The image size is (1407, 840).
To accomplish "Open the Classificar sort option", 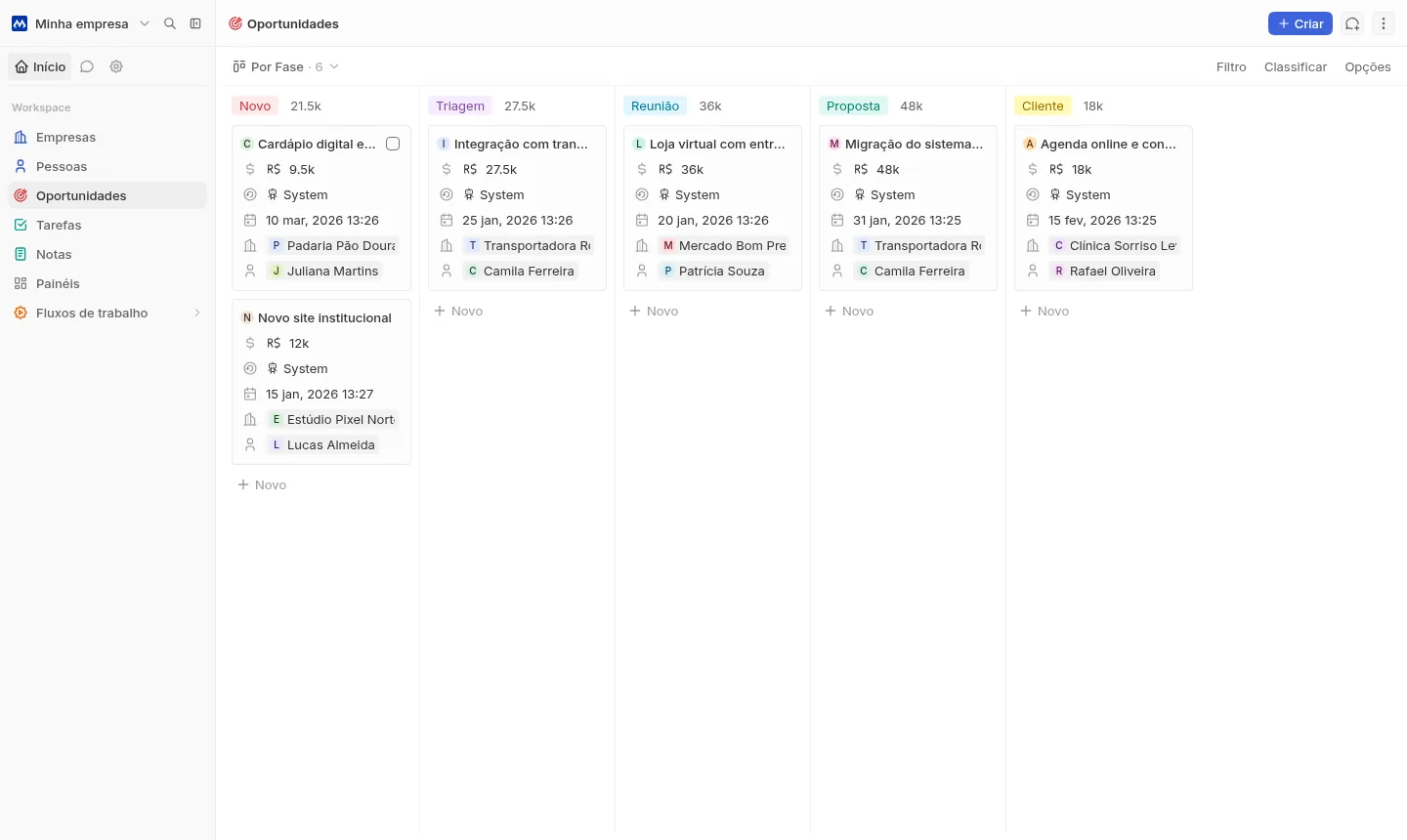I will (x=1296, y=66).
